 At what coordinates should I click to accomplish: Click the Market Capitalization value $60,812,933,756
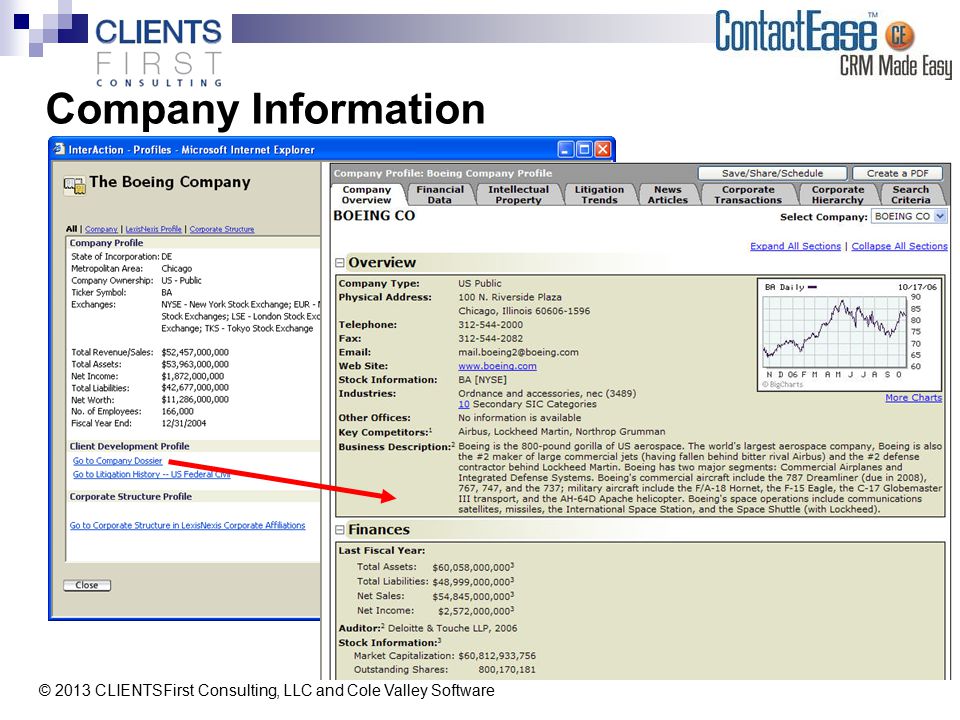click(x=497, y=655)
